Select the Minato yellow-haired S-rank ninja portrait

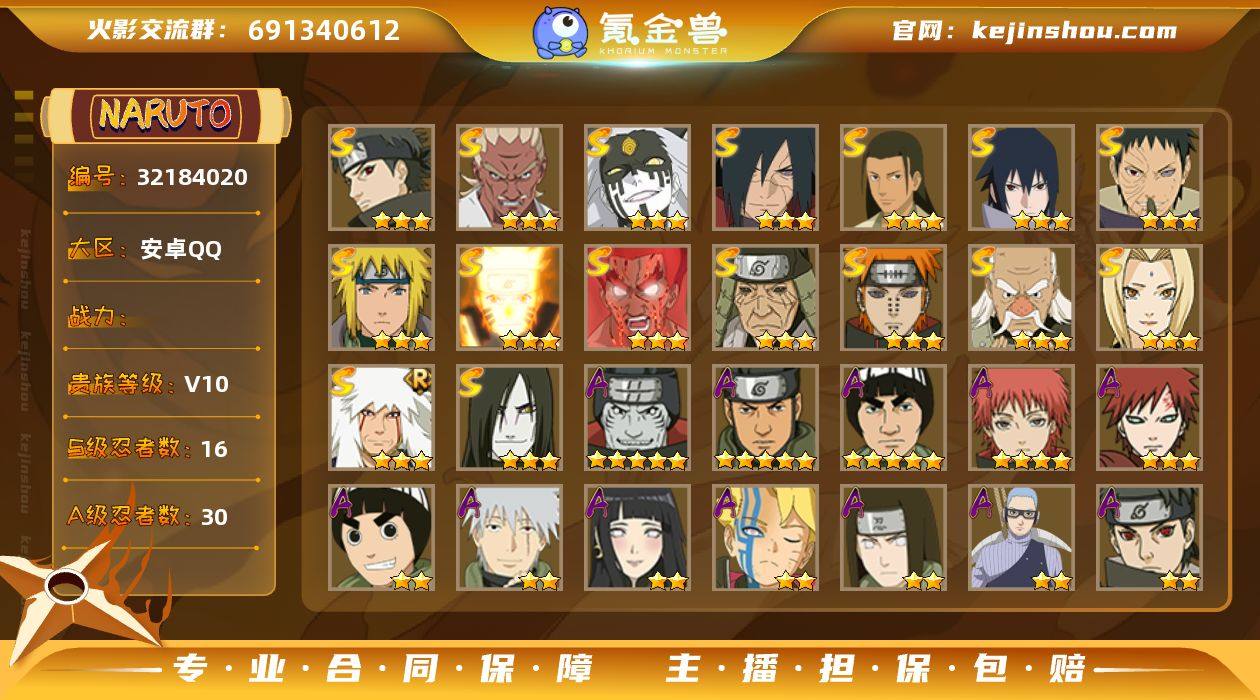point(382,298)
